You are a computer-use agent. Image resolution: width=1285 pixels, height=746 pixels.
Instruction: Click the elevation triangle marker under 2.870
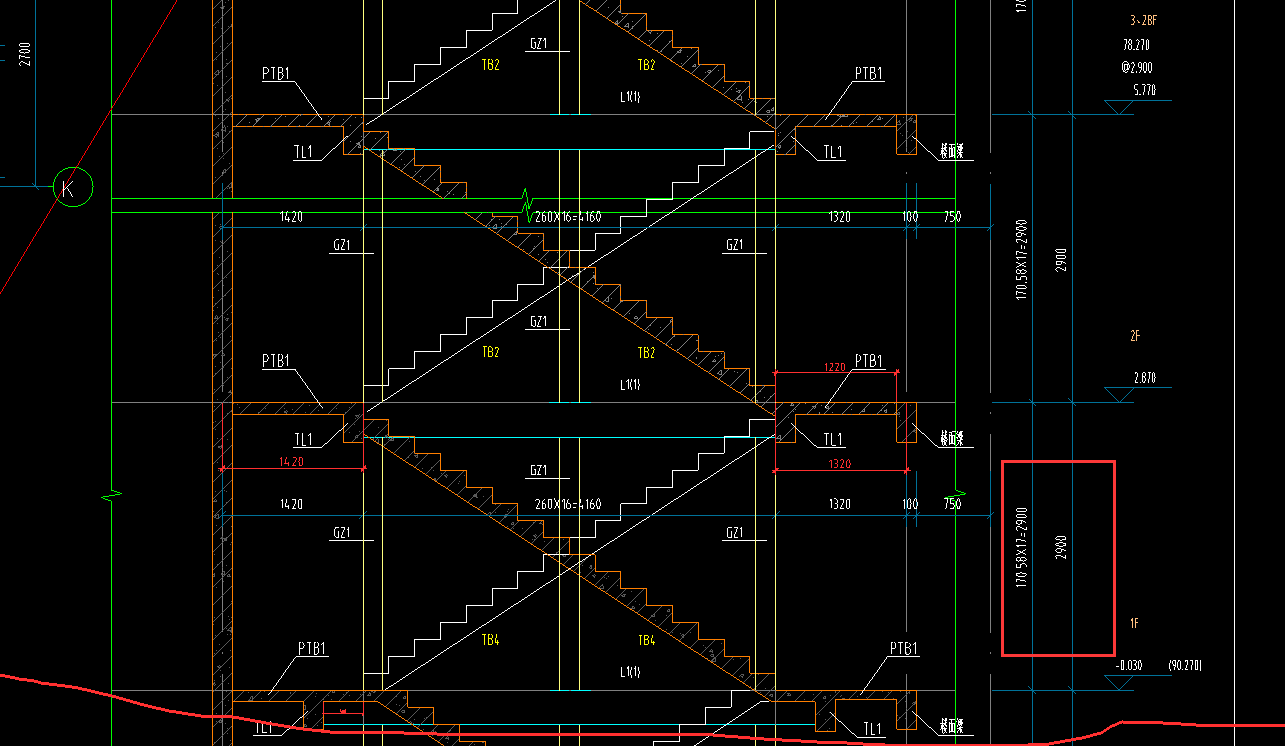click(x=1119, y=395)
